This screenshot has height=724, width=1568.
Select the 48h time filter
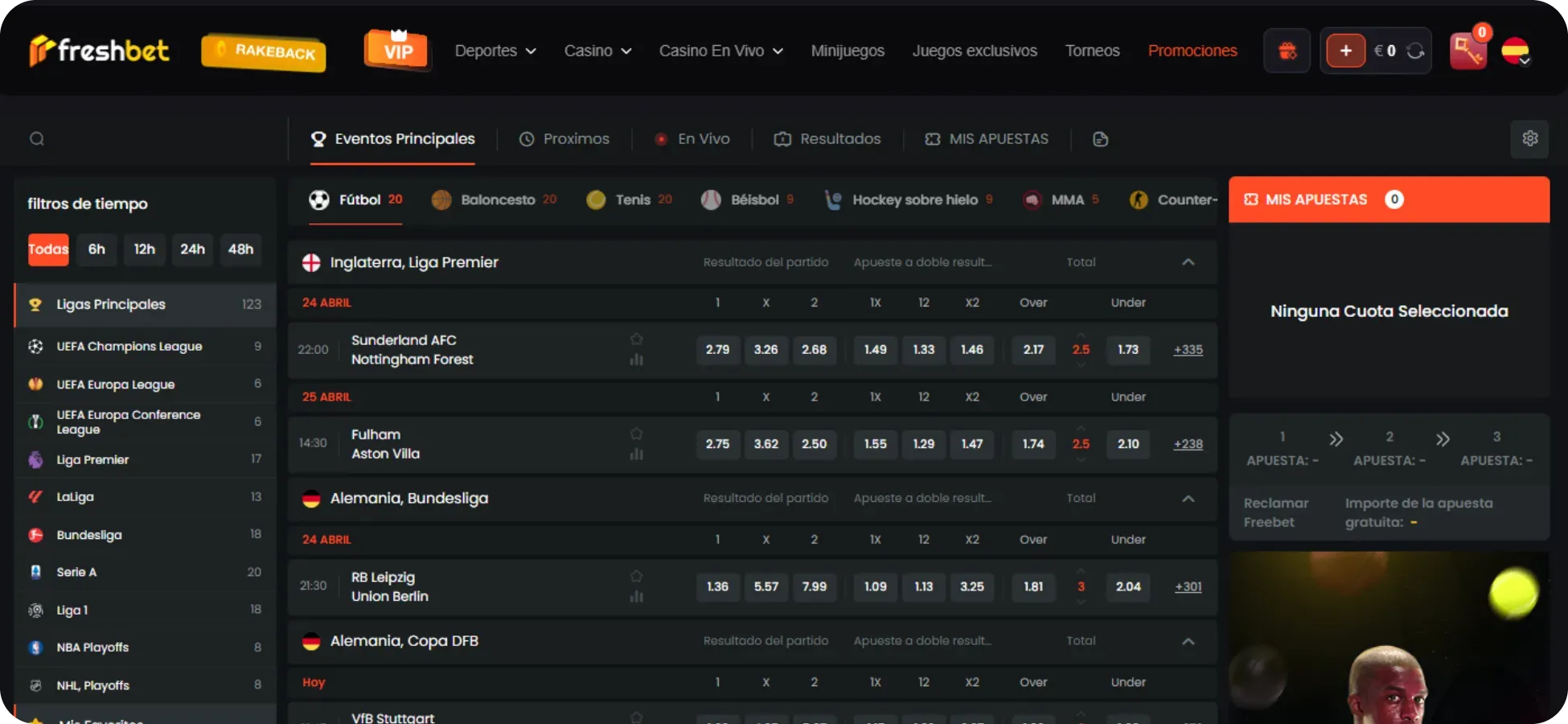(x=240, y=249)
